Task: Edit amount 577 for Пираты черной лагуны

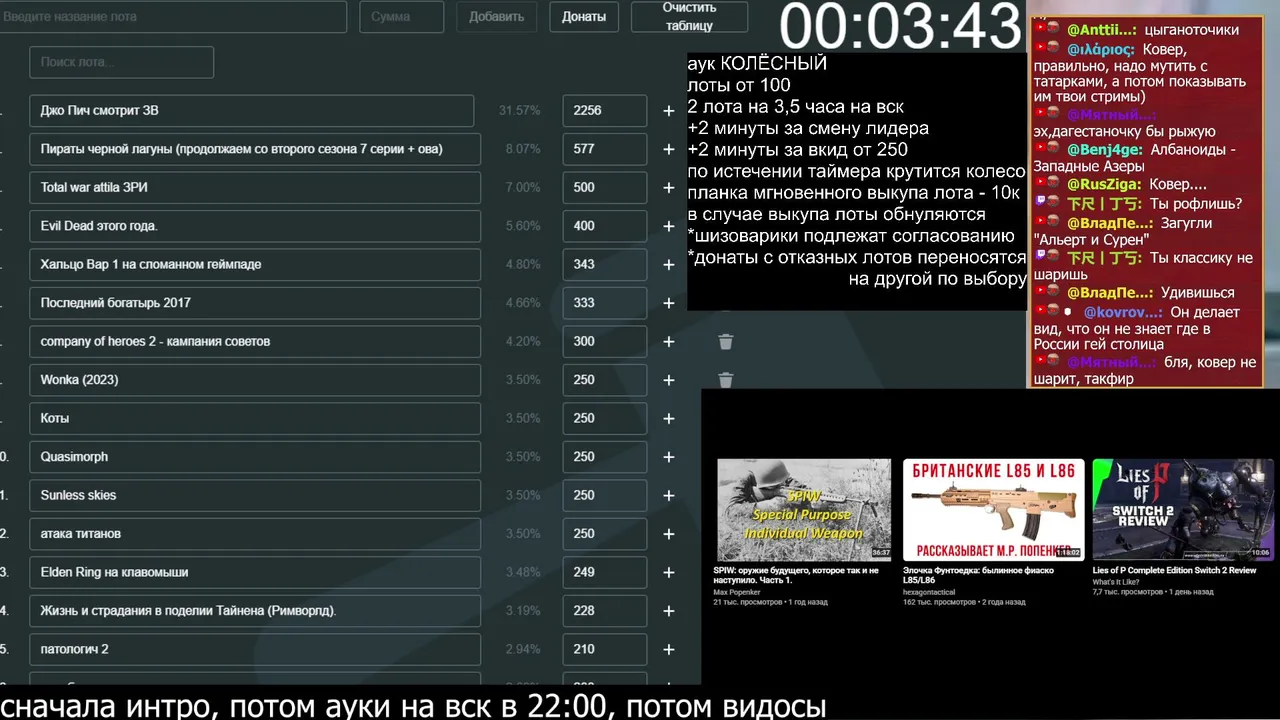Action: [x=604, y=149]
